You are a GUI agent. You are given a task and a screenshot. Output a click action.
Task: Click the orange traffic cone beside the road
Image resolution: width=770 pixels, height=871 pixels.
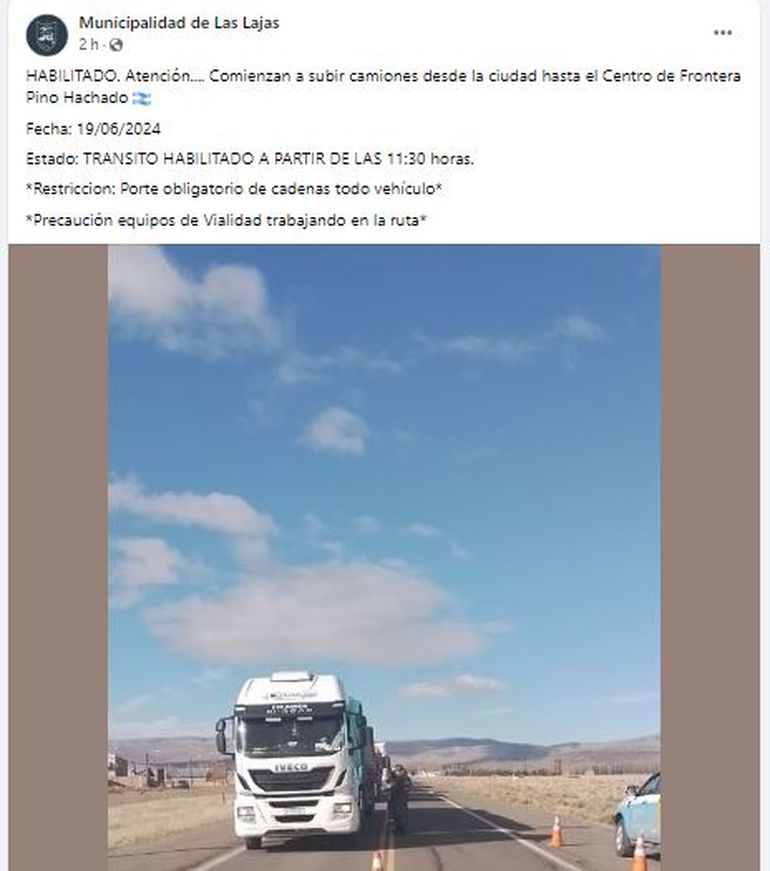[556, 831]
